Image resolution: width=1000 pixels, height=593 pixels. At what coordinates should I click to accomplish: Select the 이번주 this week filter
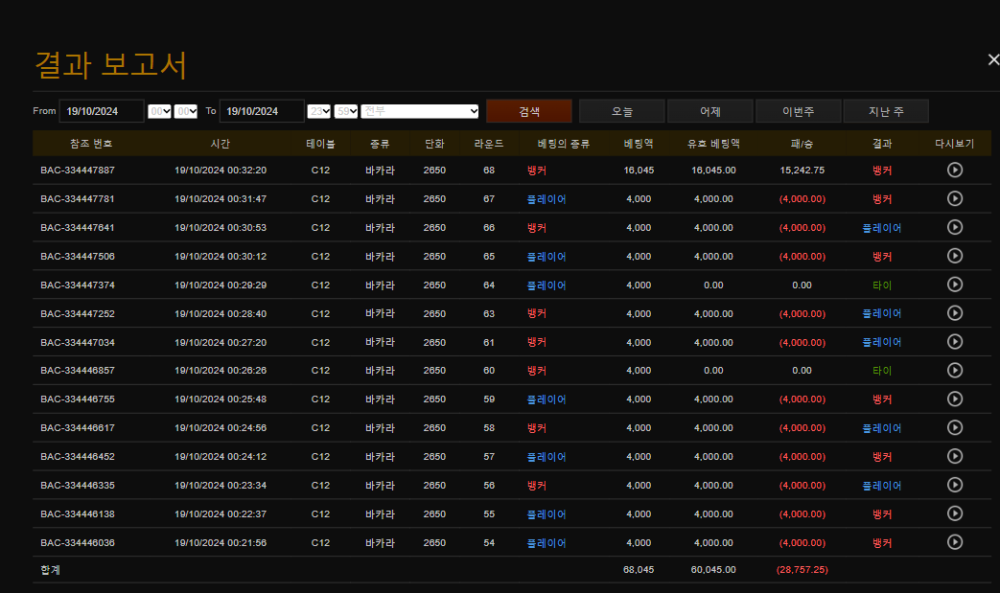click(x=798, y=111)
